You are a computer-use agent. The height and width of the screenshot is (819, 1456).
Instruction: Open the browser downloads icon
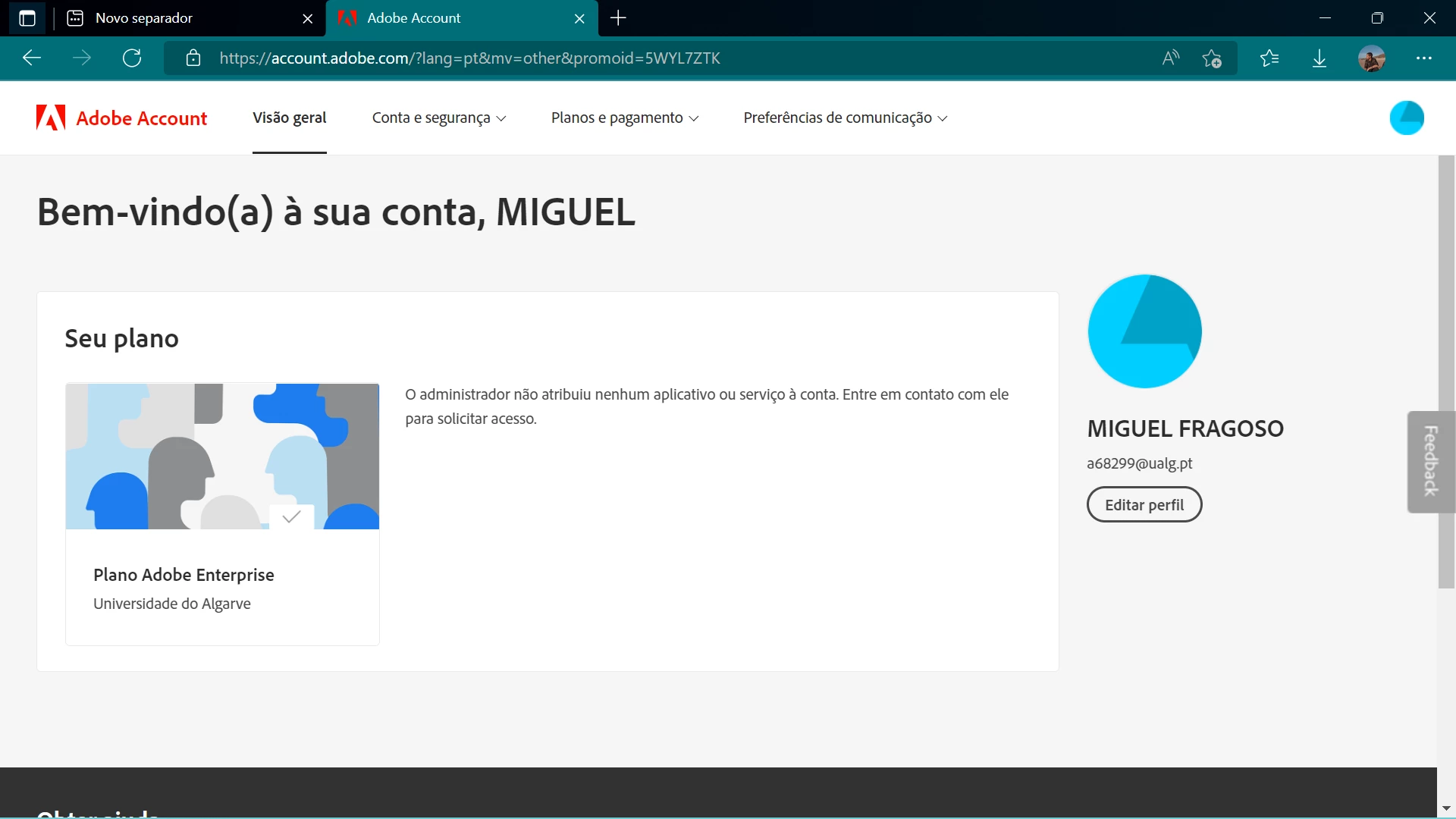point(1319,58)
